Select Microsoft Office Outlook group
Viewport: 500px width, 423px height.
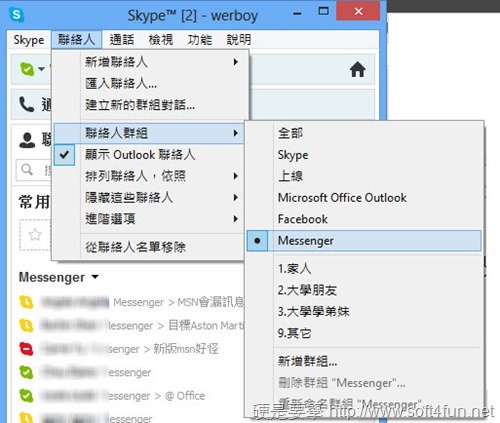click(364, 197)
